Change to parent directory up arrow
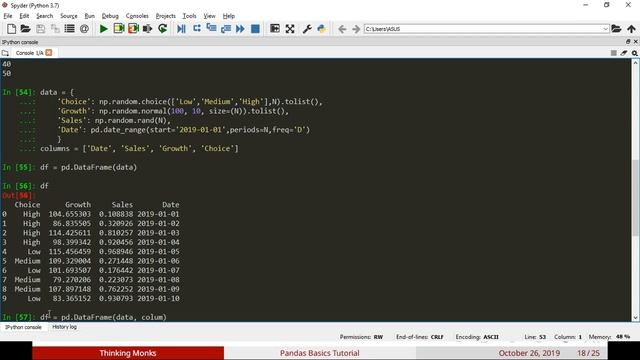 pyautogui.click(x=631, y=29)
